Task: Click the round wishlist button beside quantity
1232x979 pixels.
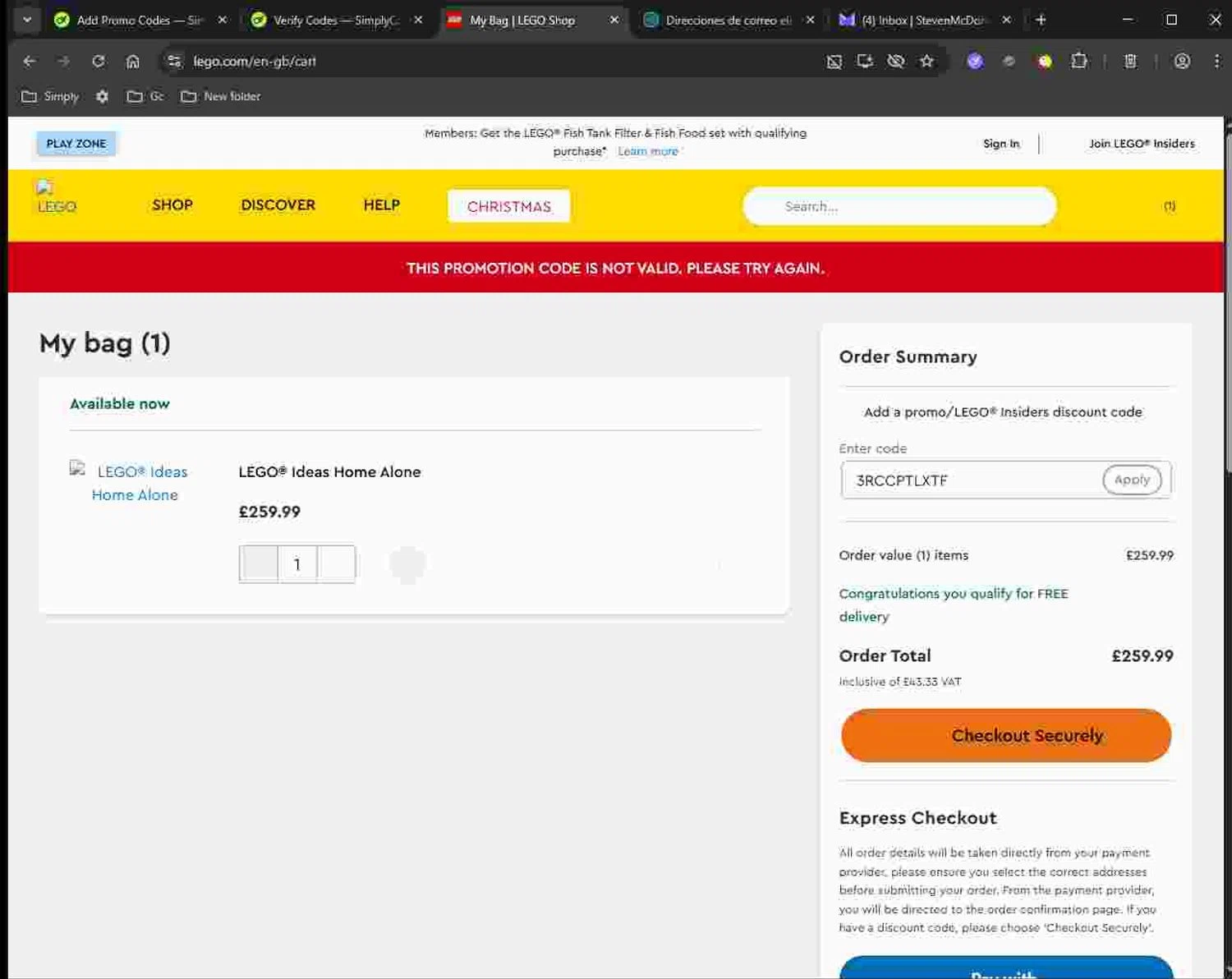Action: [x=407, y=564]
